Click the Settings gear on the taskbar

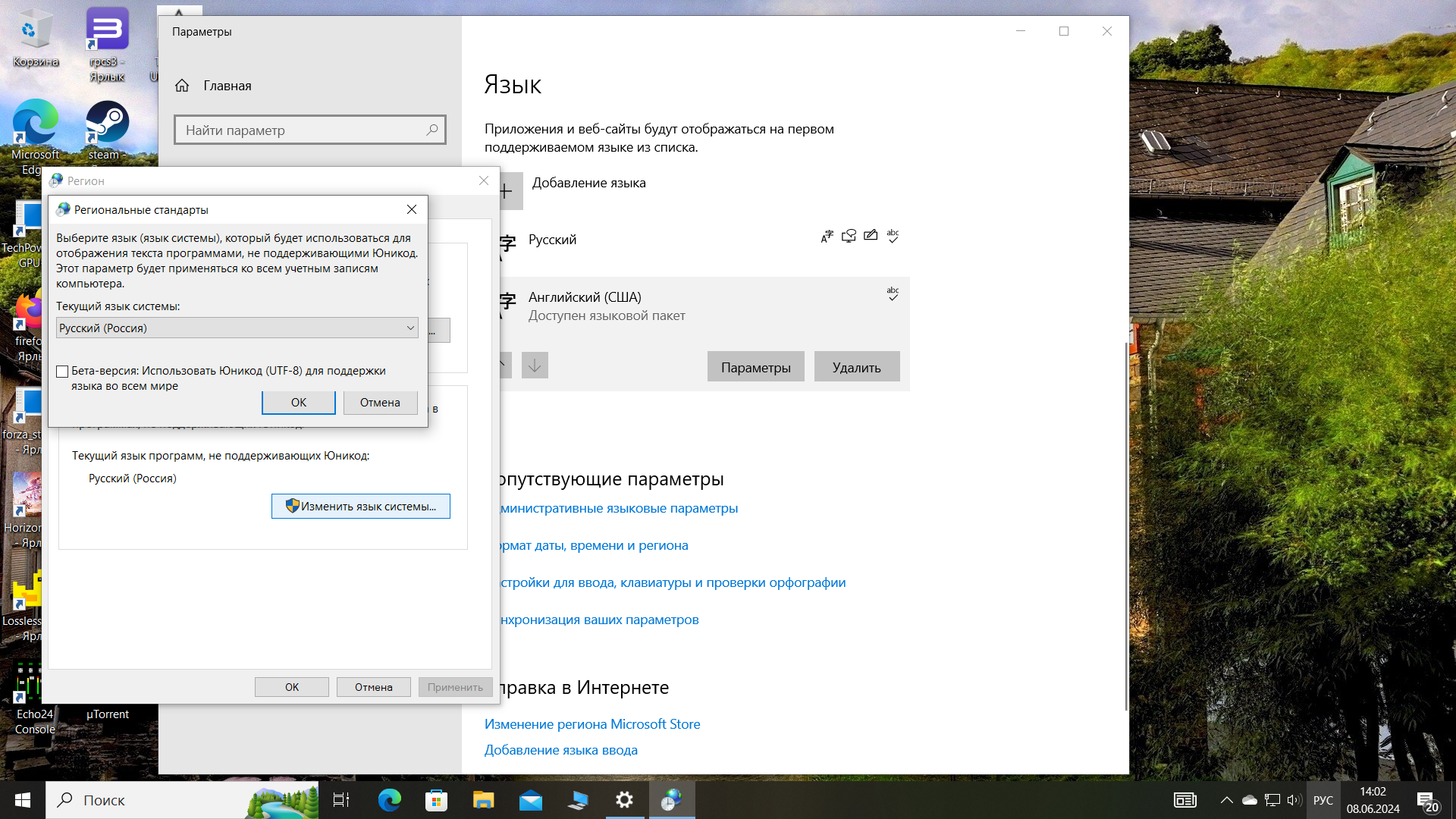624,800
